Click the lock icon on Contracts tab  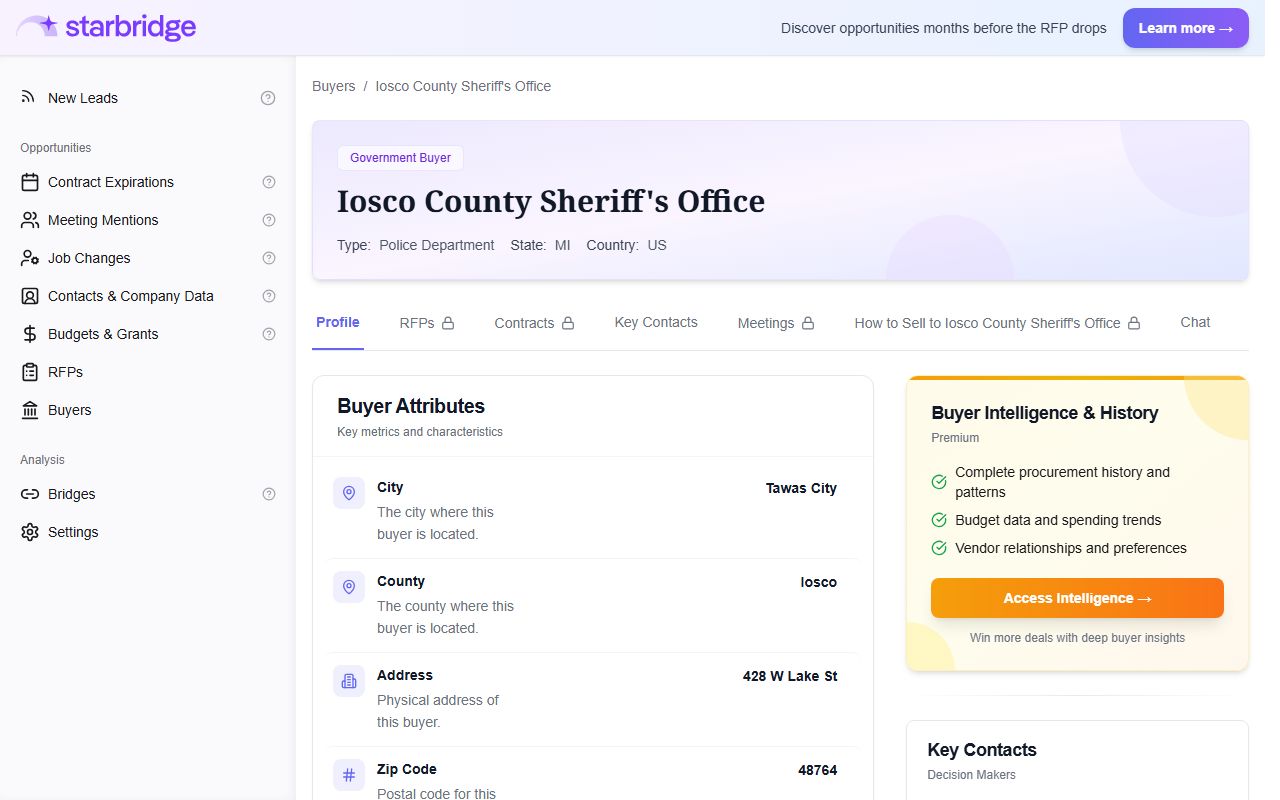click(568, 323)
